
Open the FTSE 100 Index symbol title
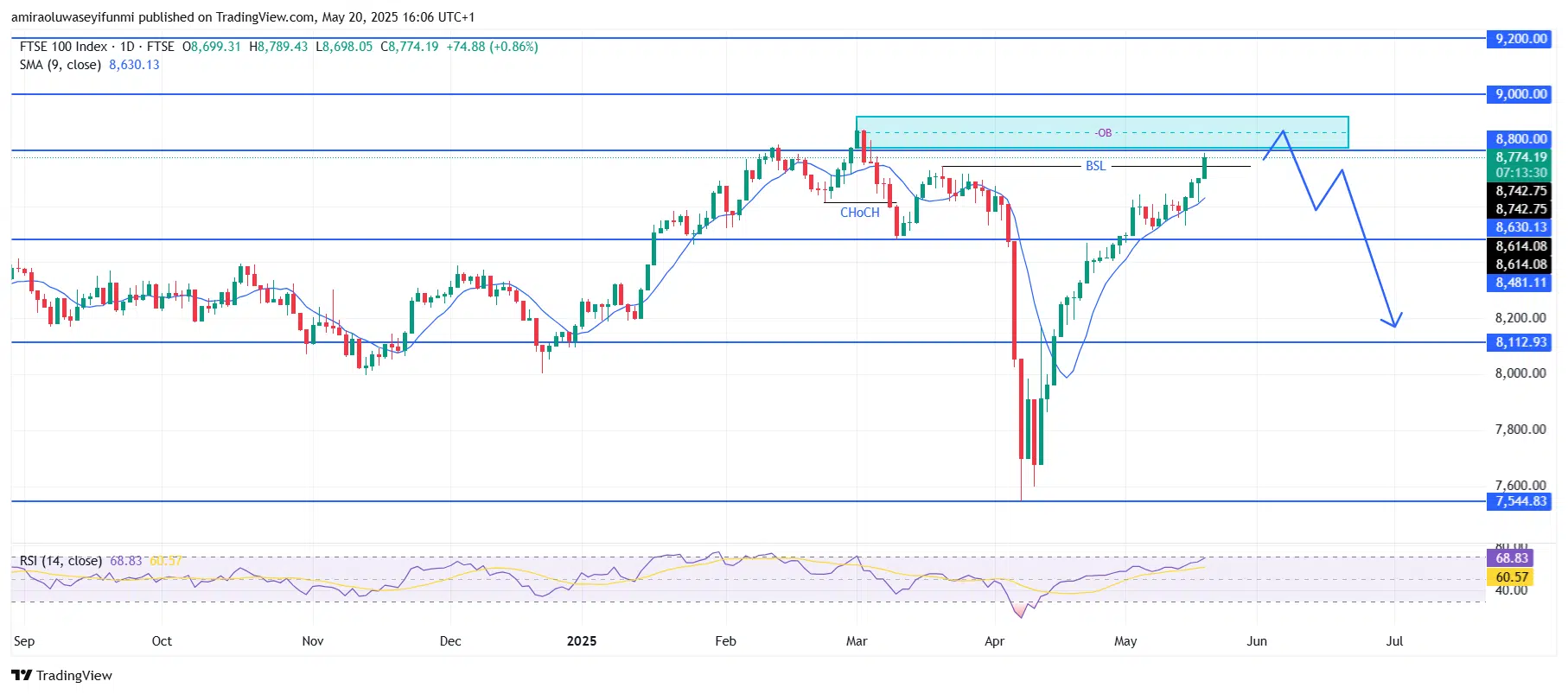(64, 47)
